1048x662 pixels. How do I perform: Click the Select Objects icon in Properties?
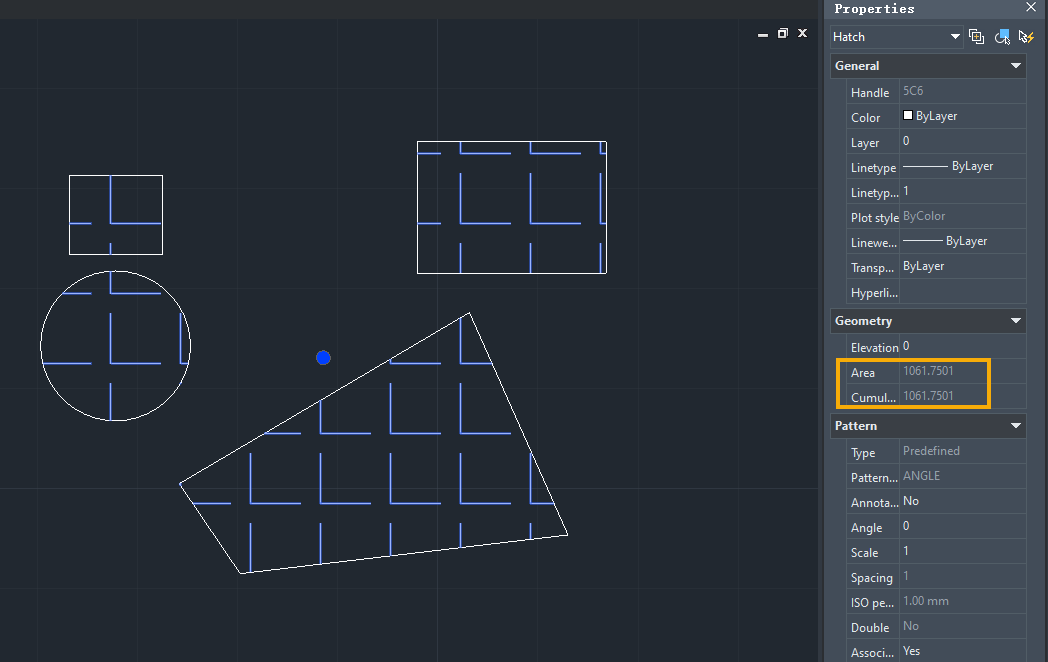[x=1002, y=37]
